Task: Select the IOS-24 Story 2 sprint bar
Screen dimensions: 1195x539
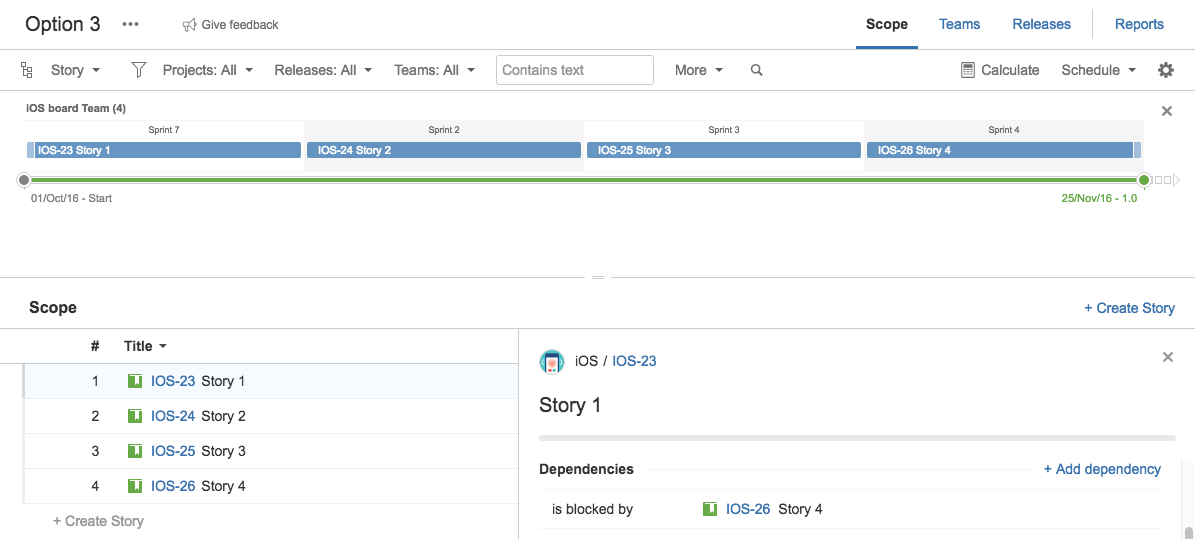Action: [444, 150]
